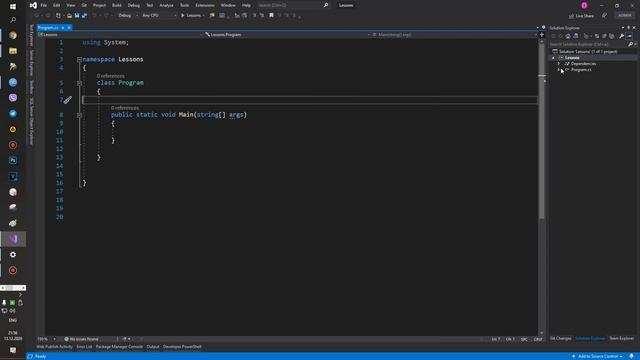Select Program.cs in Solution Explorer
The width and height of the screenshot is (640, 360).
click(x=581, y=70)
